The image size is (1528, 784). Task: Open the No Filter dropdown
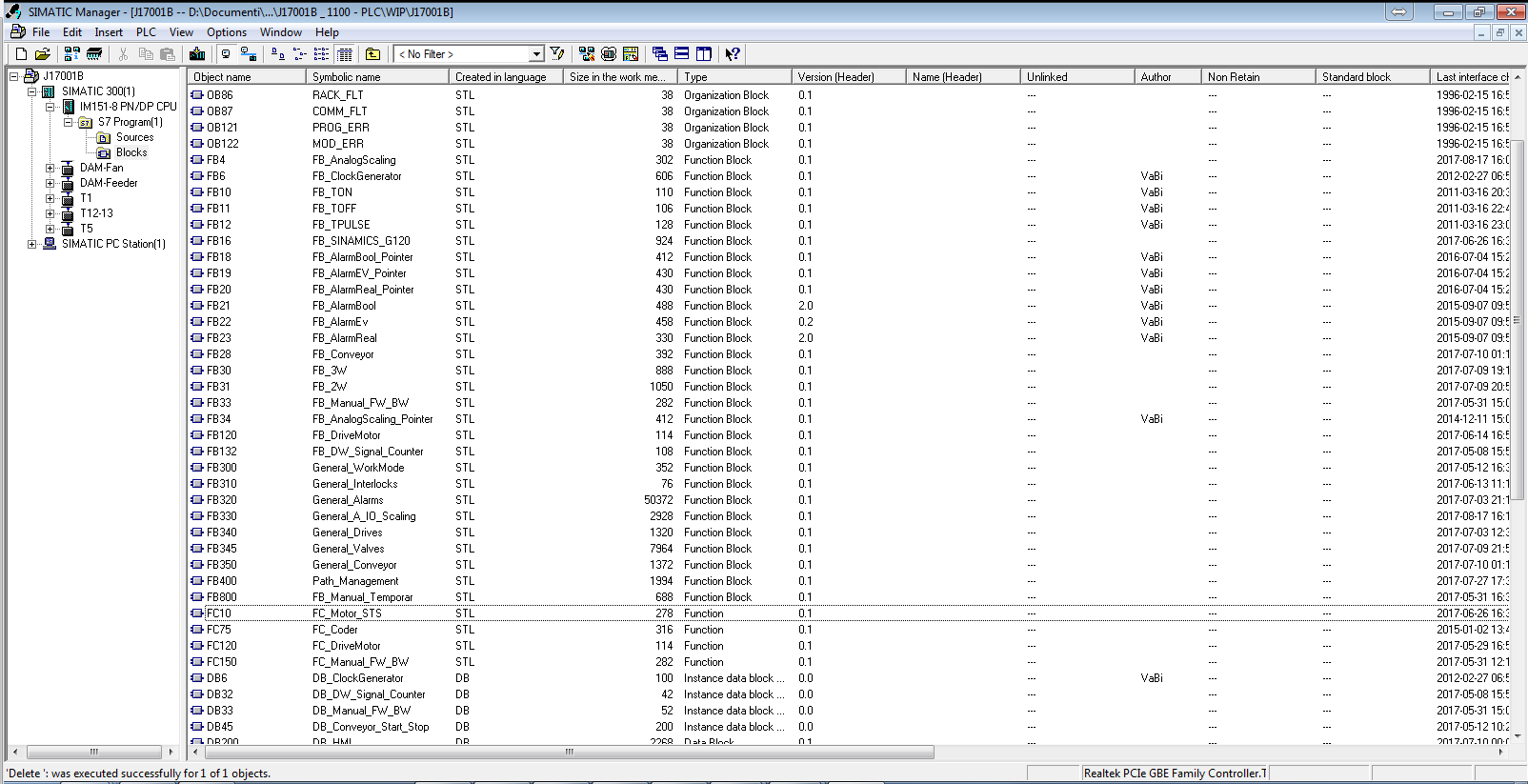pyautogui.click(x=536, y=54)
